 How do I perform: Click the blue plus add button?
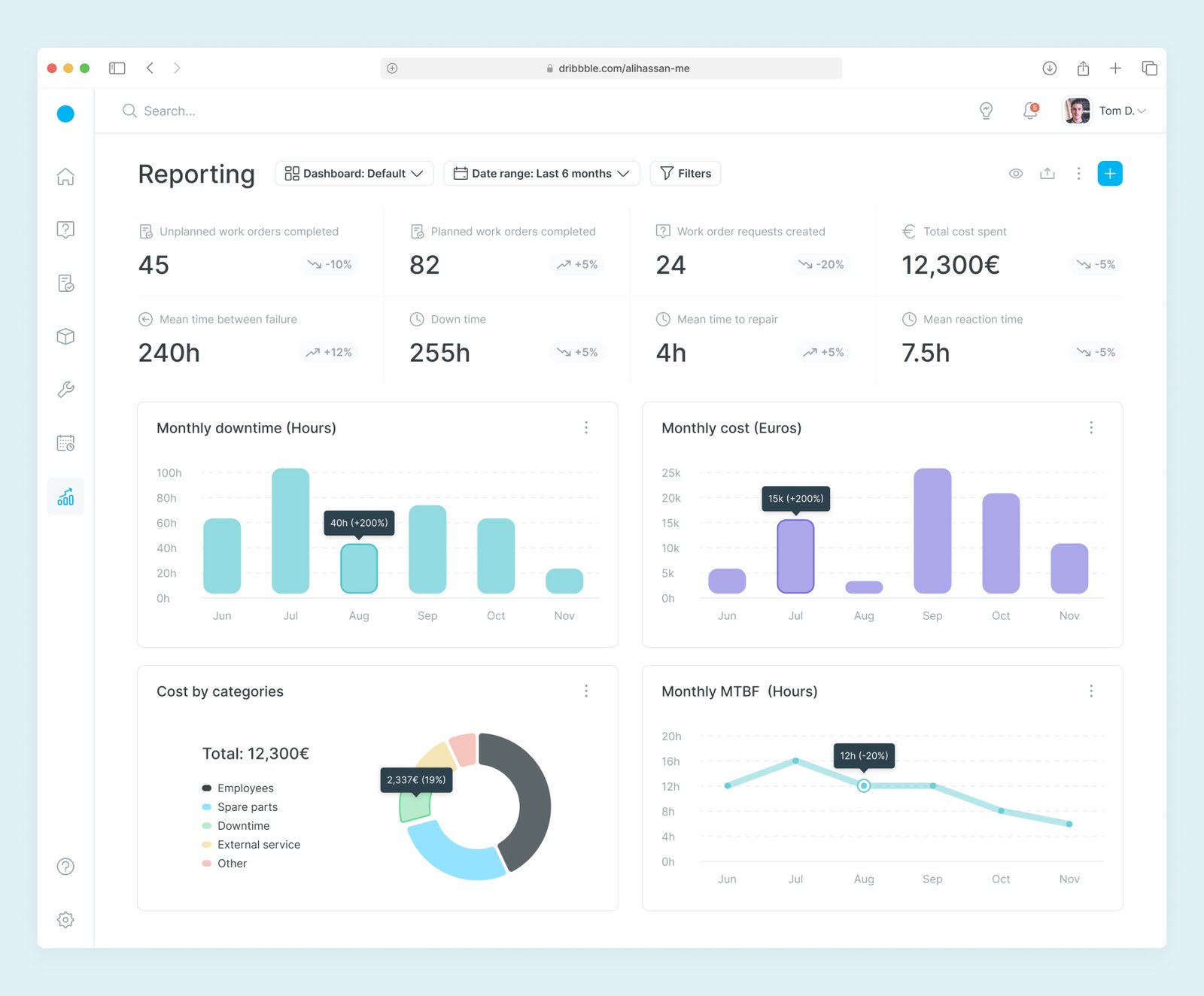tap(1110, 174)
